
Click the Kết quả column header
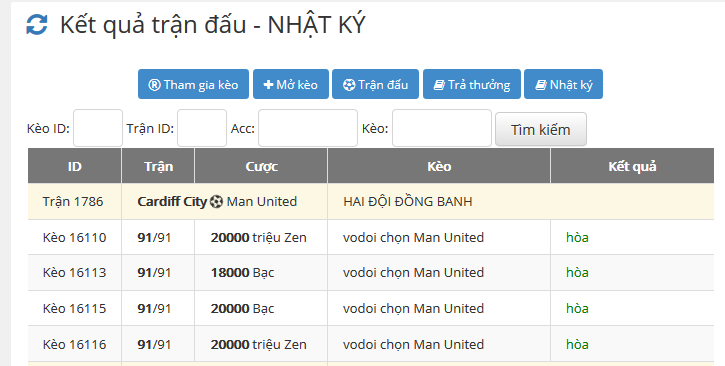(x=632, y=166)
